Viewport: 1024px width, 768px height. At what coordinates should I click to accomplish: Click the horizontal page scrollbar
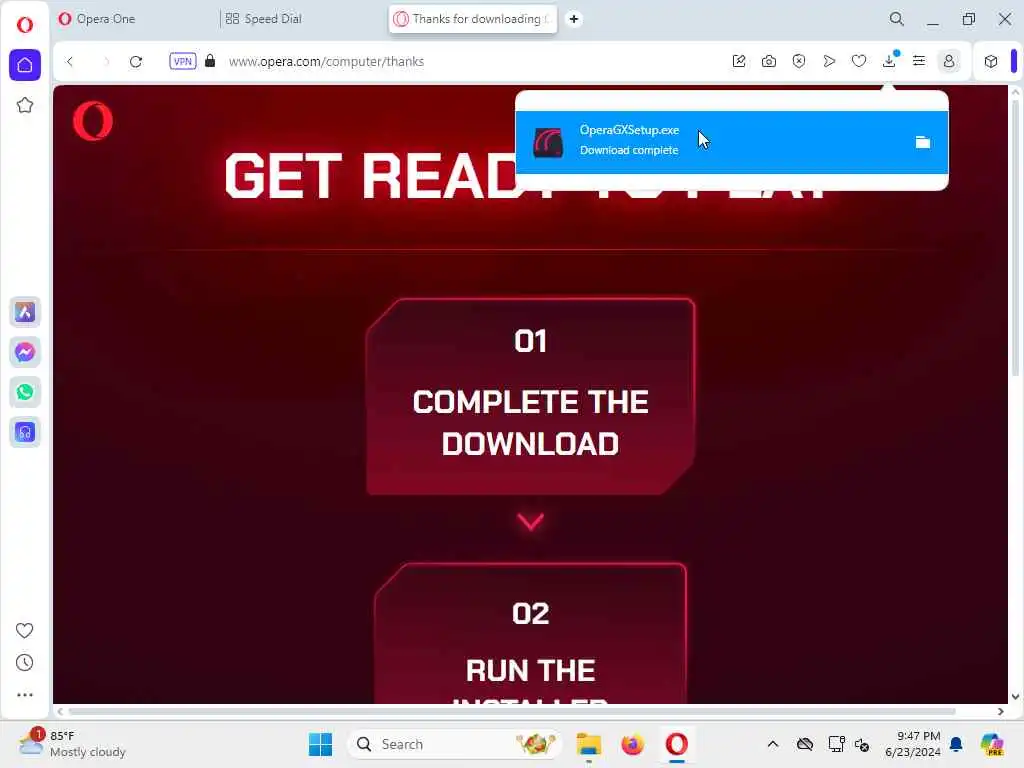click(x=511, y=711)
